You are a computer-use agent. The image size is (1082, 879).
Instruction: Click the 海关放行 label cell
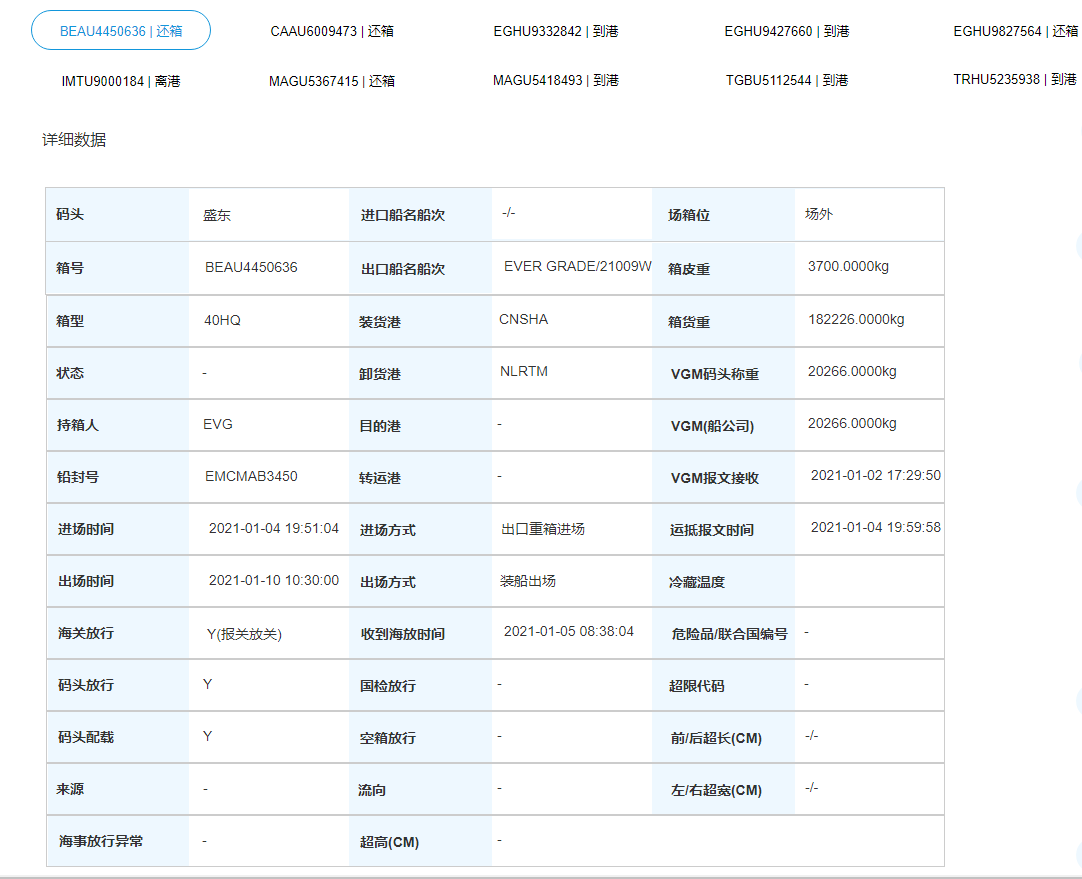pos(117,633)
